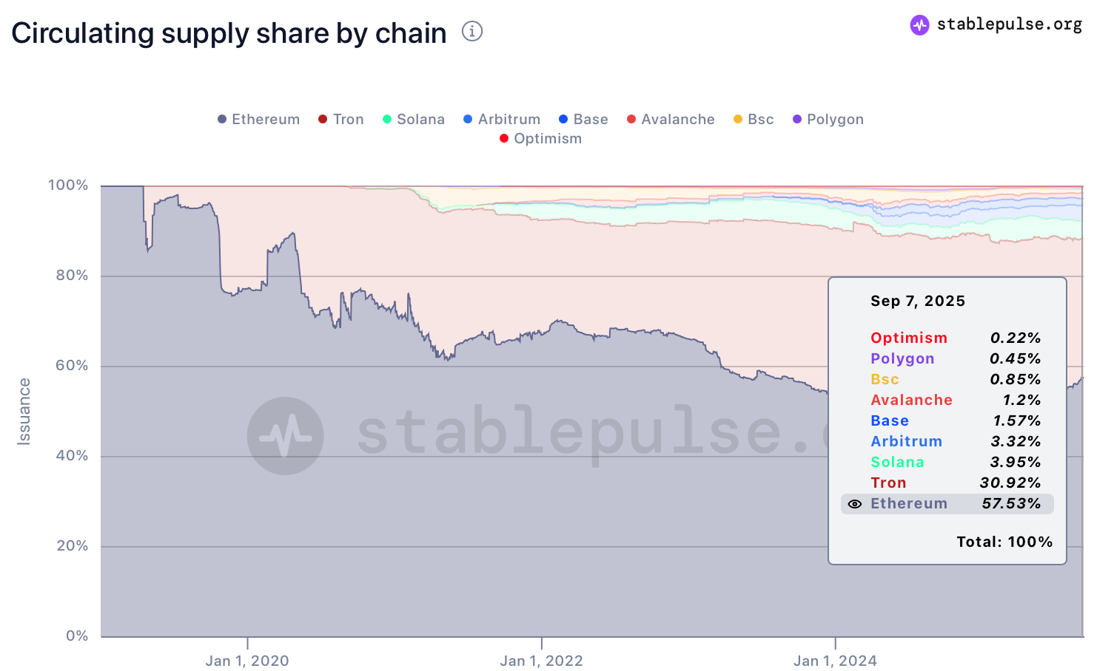Toggle the Optimism legend item
This screenshot has height=671, width=1094.
point(541,139)
